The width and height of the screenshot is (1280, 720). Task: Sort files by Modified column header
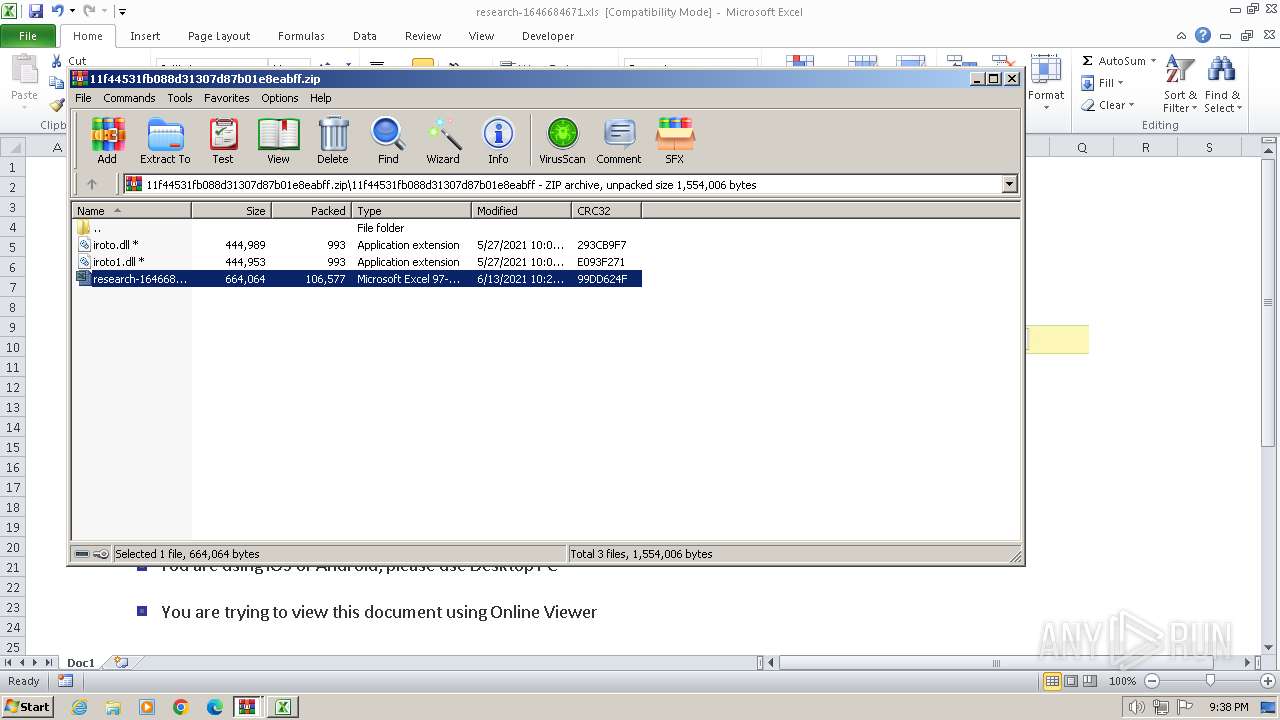[522, 210]
